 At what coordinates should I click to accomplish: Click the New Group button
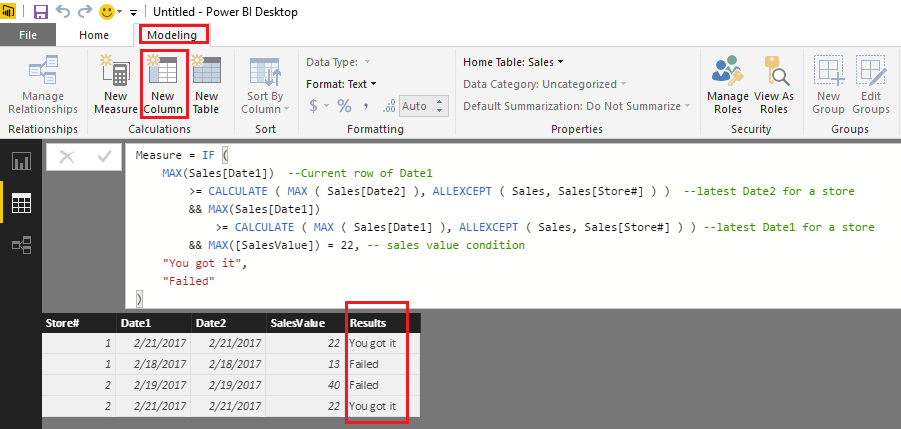[828, 85]
